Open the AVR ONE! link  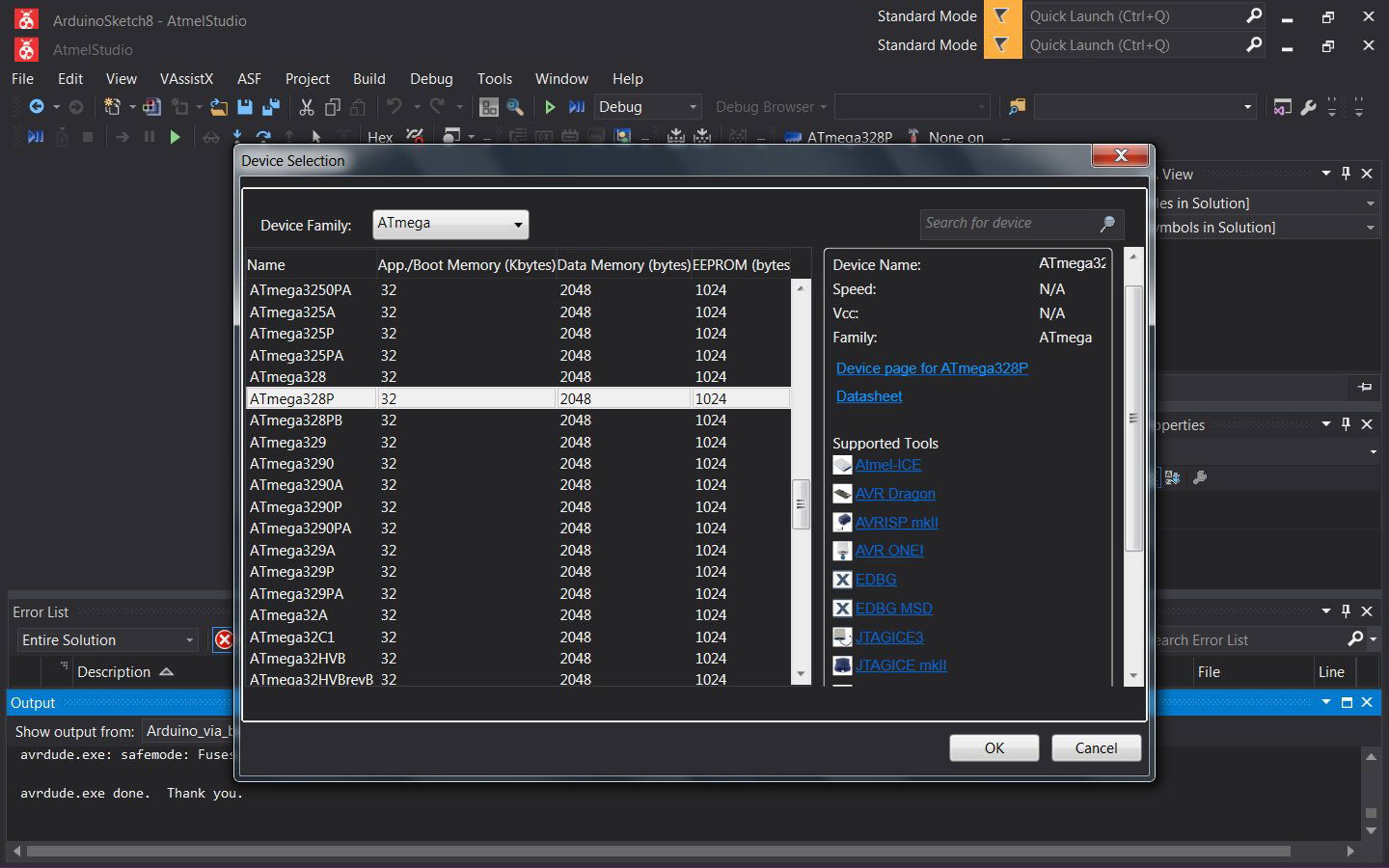(x=889, y=551)
